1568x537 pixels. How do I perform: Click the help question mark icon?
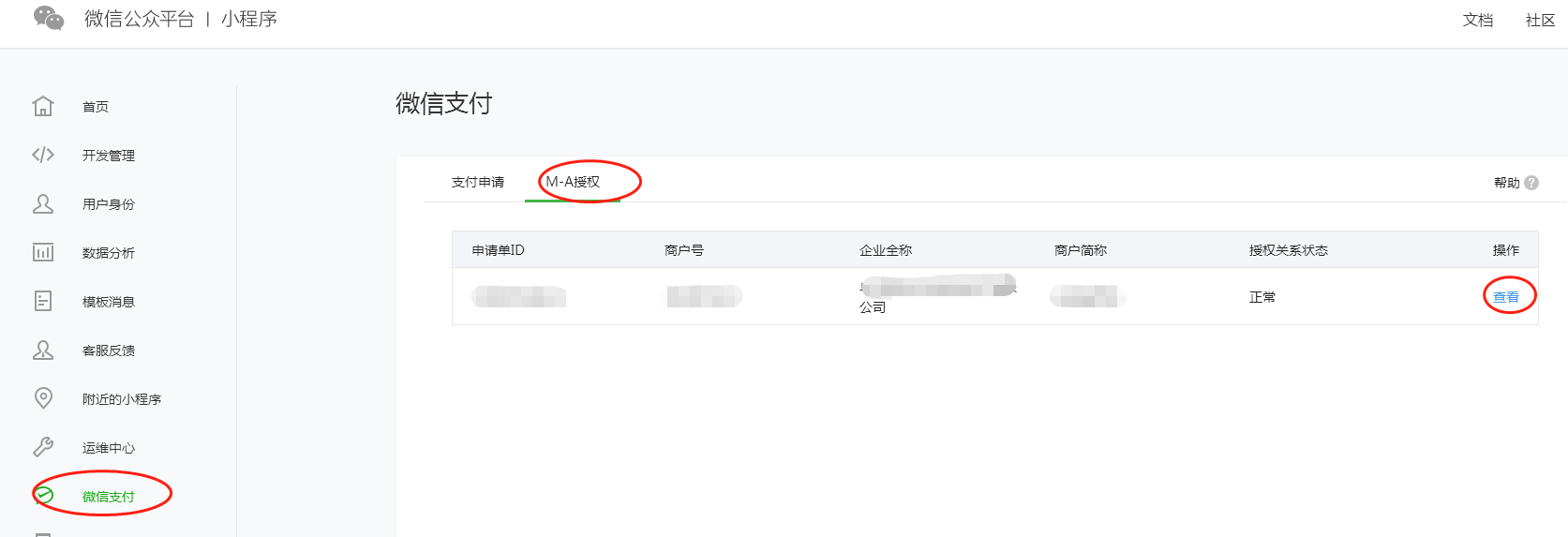(x=1531, y=183)
